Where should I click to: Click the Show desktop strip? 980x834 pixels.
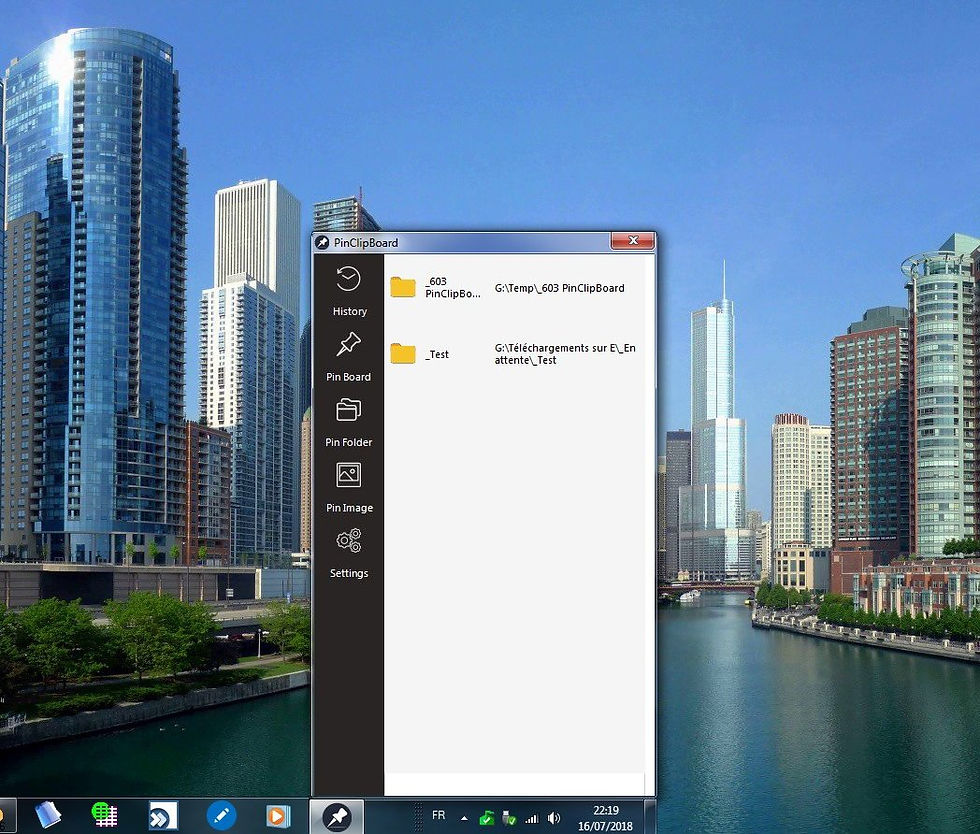(x=650, y=816)
